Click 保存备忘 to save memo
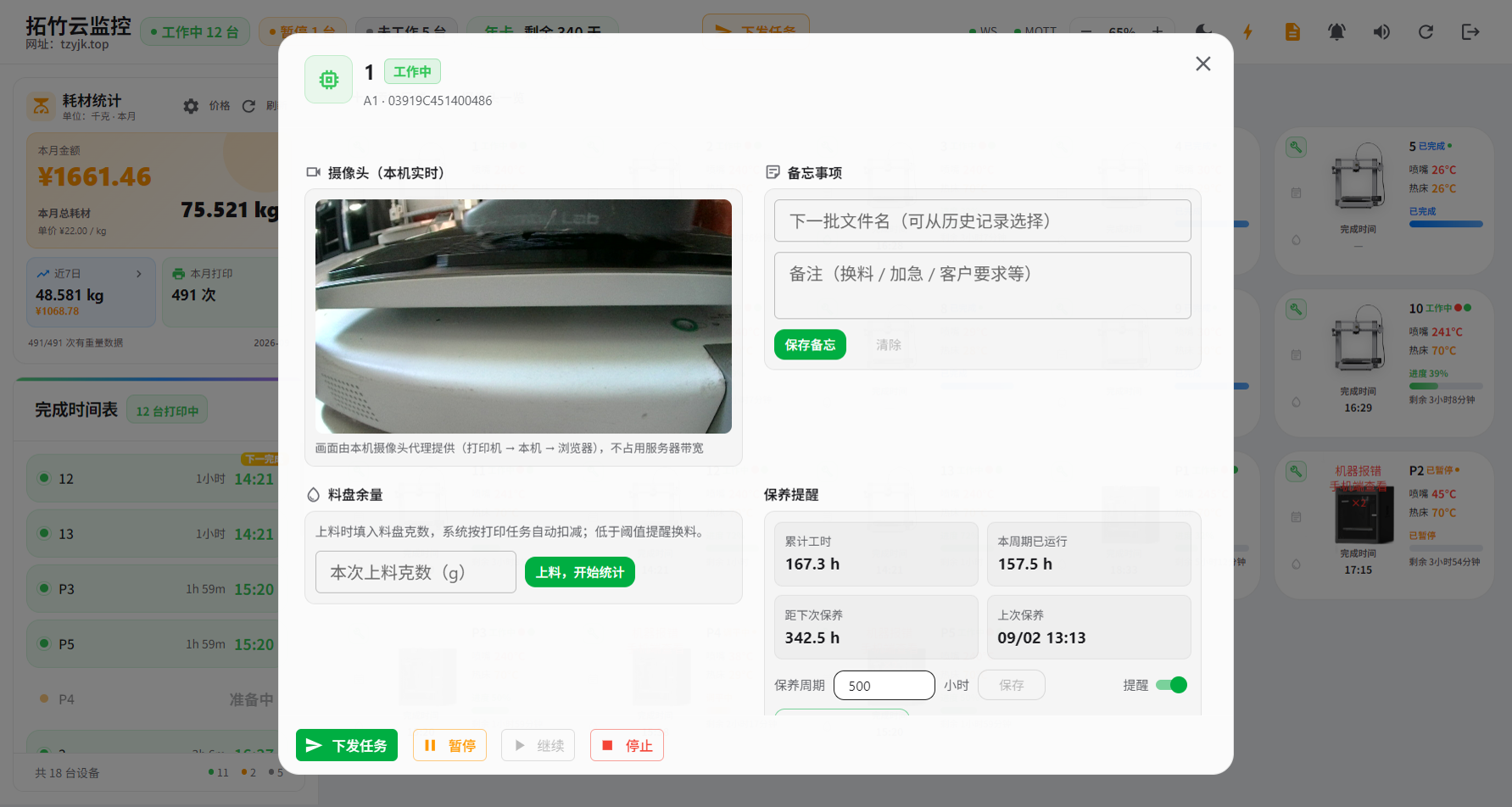The image size is (1512, 807). click(x=810, y=345)
